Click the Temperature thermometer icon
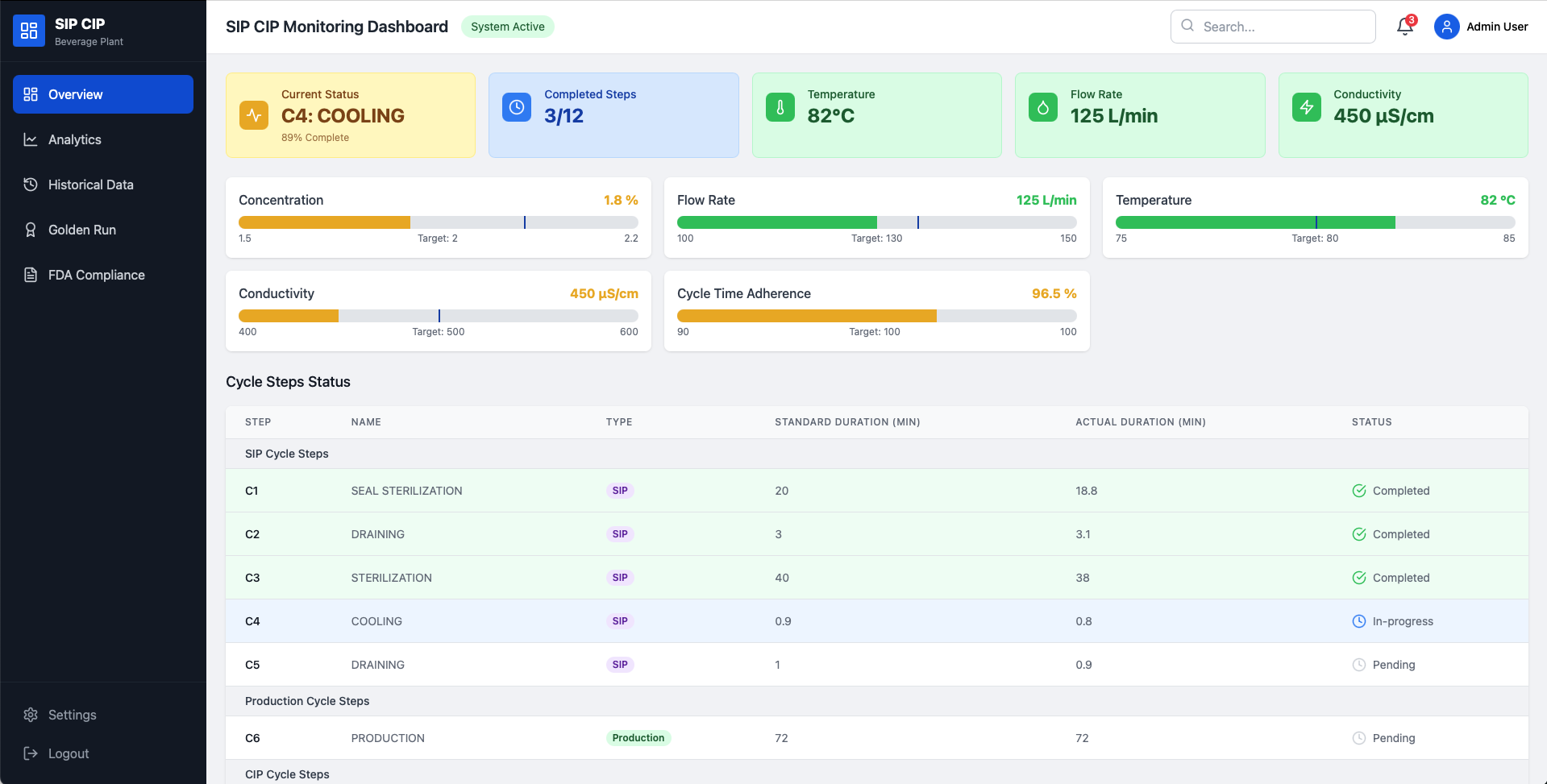The width and height of the screenshot is (1547, 784). click(x=780, y=107)
